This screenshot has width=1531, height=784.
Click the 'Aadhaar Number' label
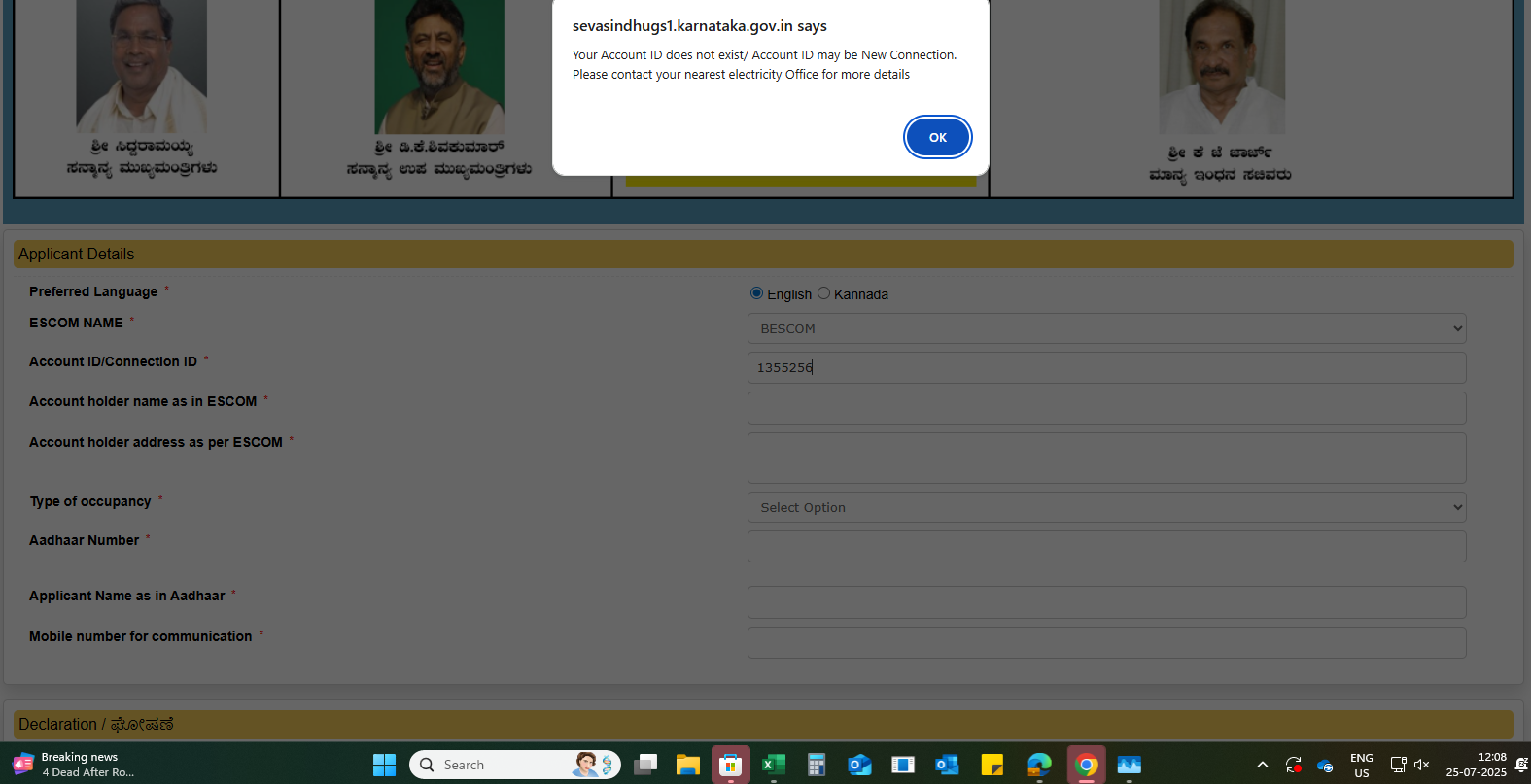pos(84,540)
